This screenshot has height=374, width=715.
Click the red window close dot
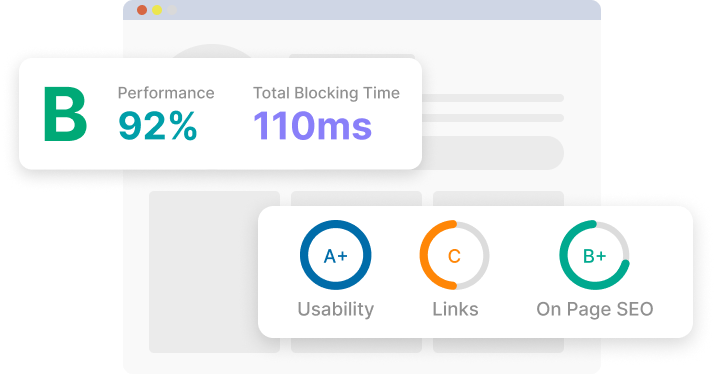pyautogui.click(x=142, y=10)
